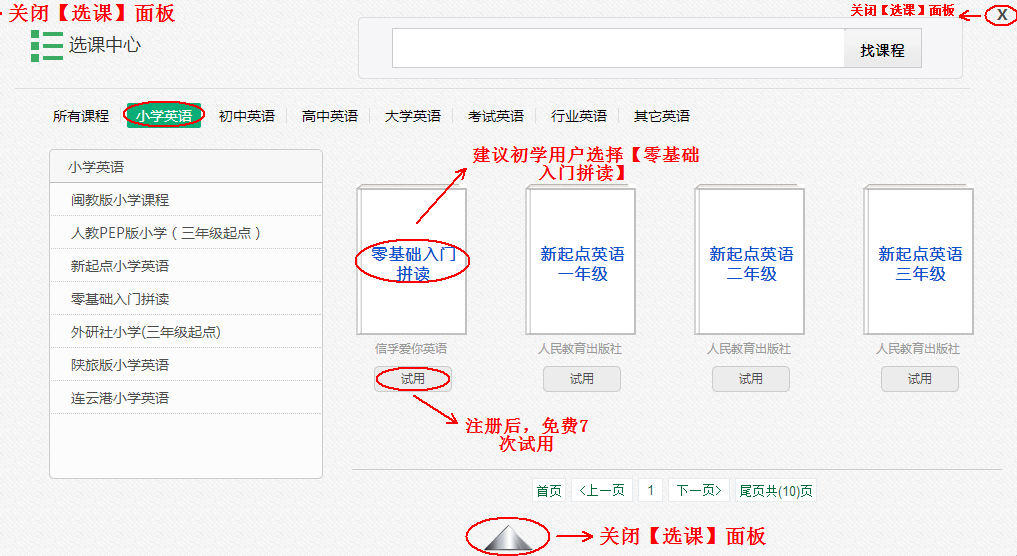Select the 新起点英语三年级 book cover
The image size is (1017, 556).
[x=920, y=262]
